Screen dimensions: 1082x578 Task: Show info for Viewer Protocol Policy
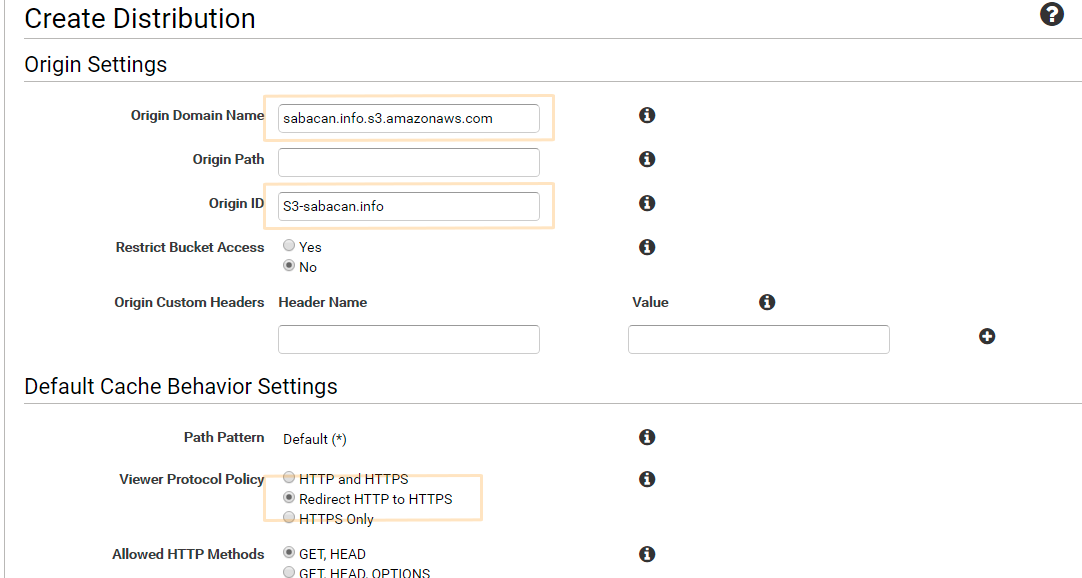click(x=647, y=479)
